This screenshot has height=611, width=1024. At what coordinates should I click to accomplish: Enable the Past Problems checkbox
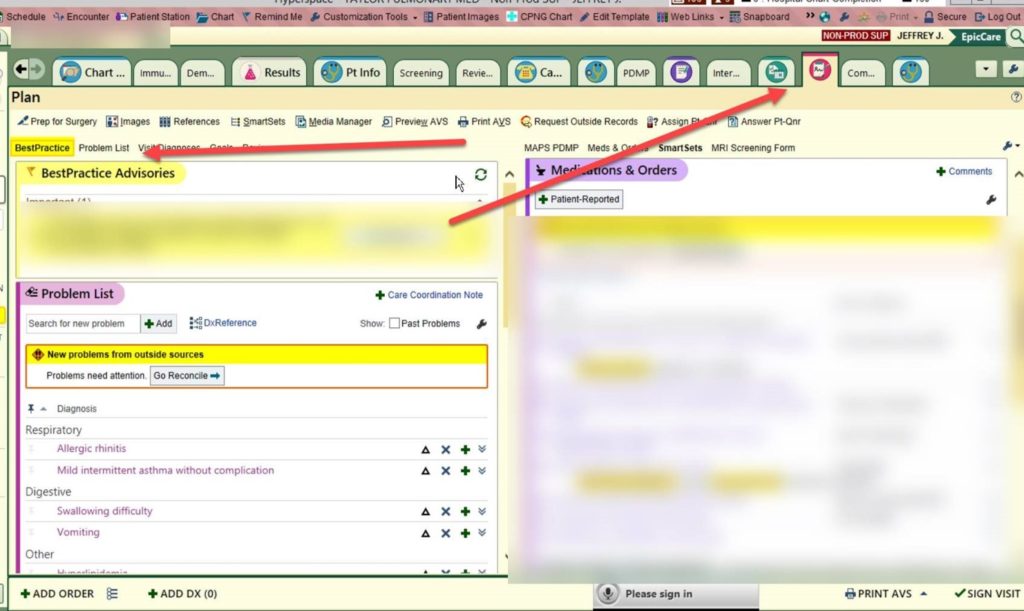point(394,324)
